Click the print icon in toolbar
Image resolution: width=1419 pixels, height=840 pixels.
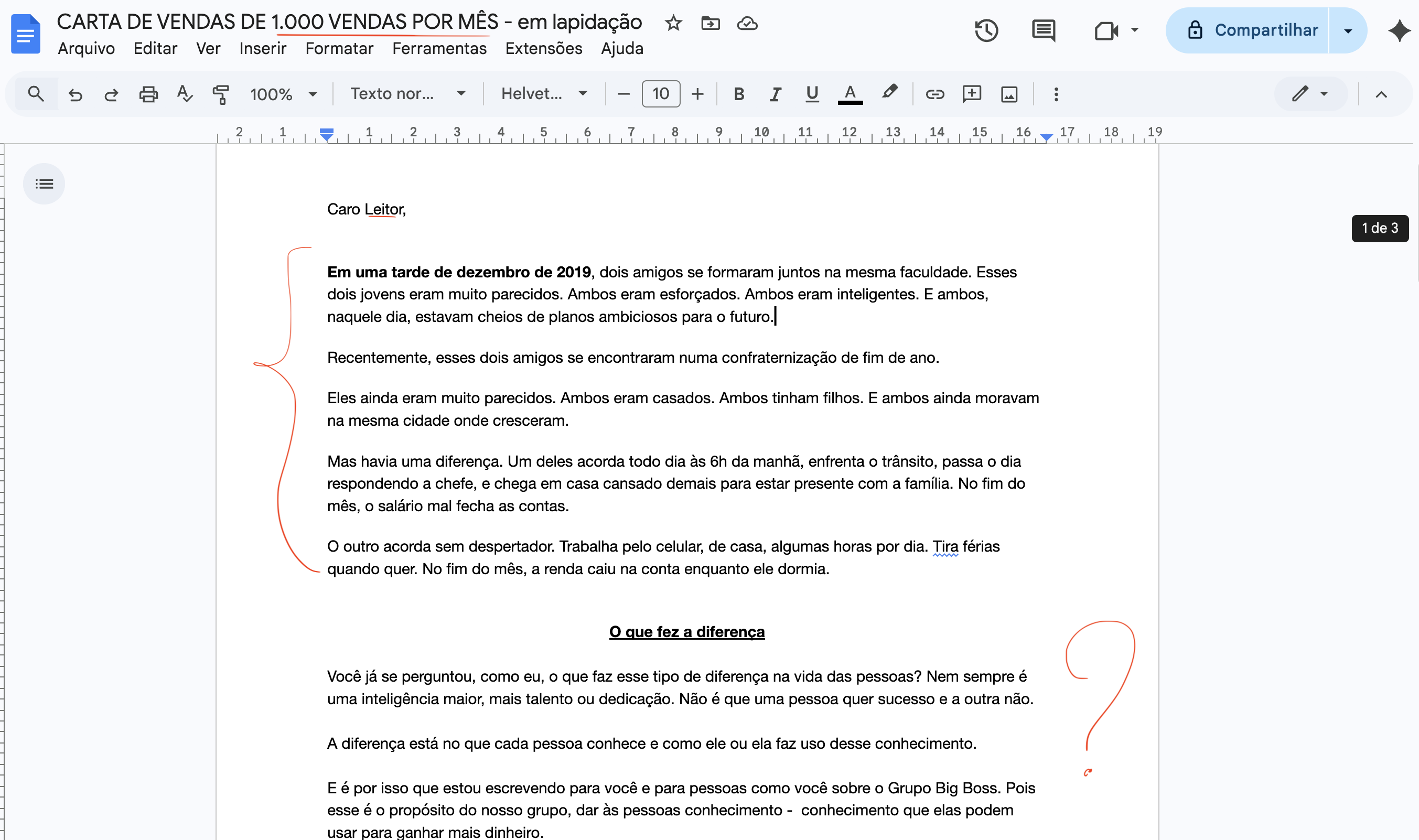pyautogui.click(x=148, y=94)
